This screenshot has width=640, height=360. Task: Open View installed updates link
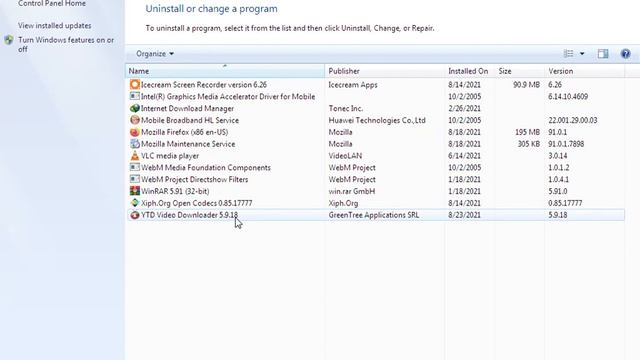(x=55, y=25)
